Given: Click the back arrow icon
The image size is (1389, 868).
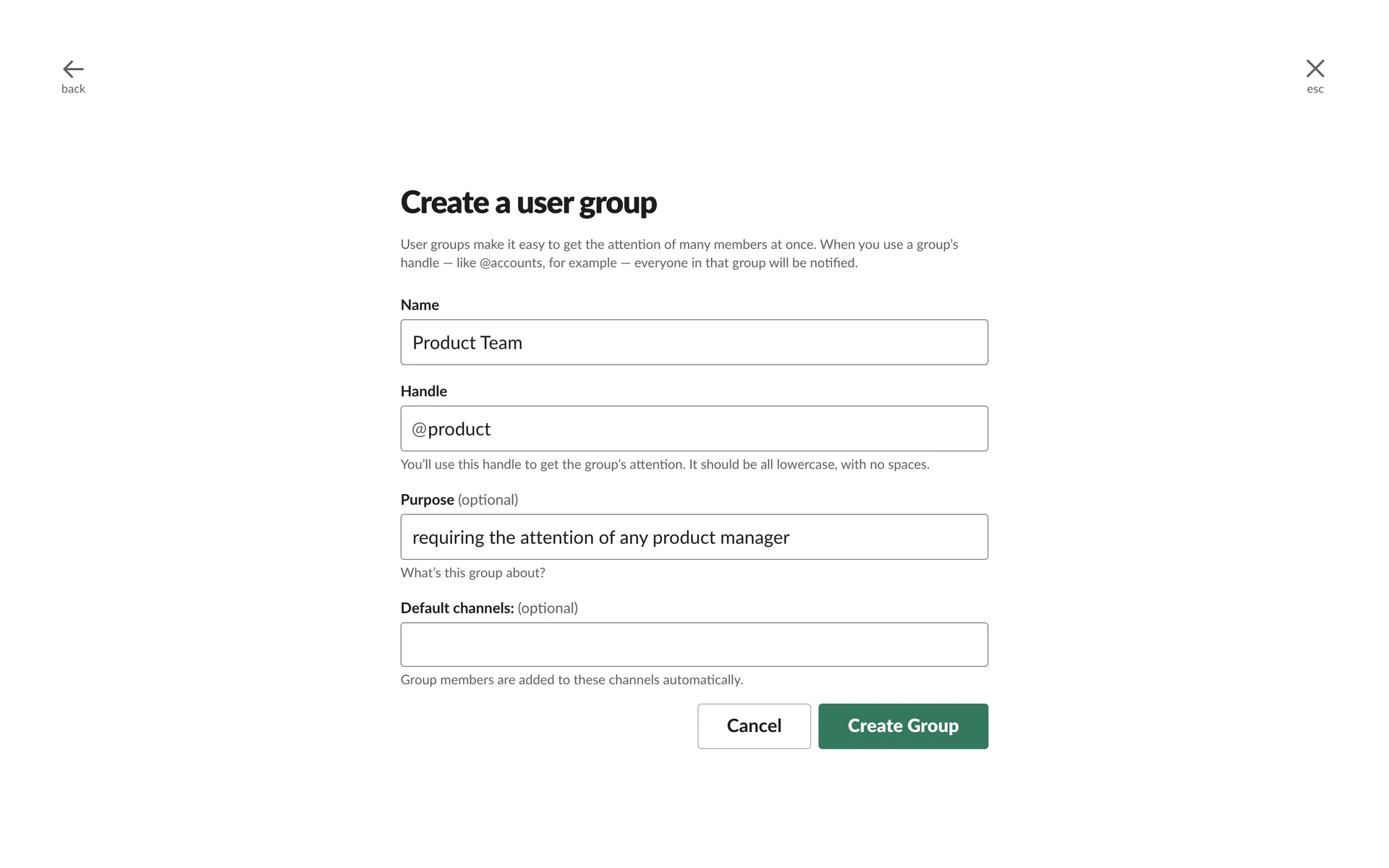Looking at the screenshot, I should (x=73, y=69).
